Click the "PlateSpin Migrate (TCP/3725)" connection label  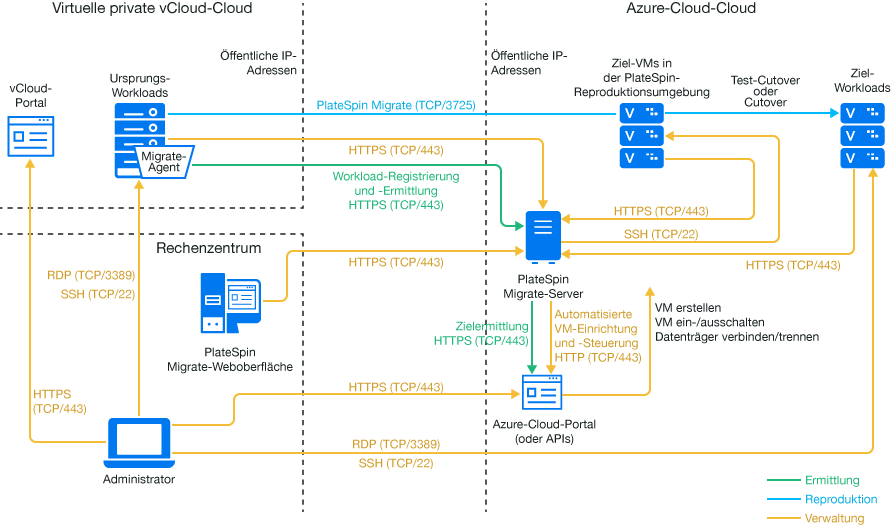click(395, 105)
